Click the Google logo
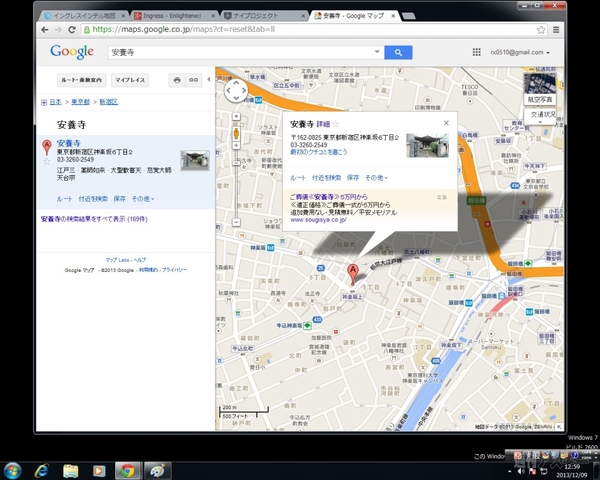This screenshot has width=600, height=480. (x=72, y=52)
